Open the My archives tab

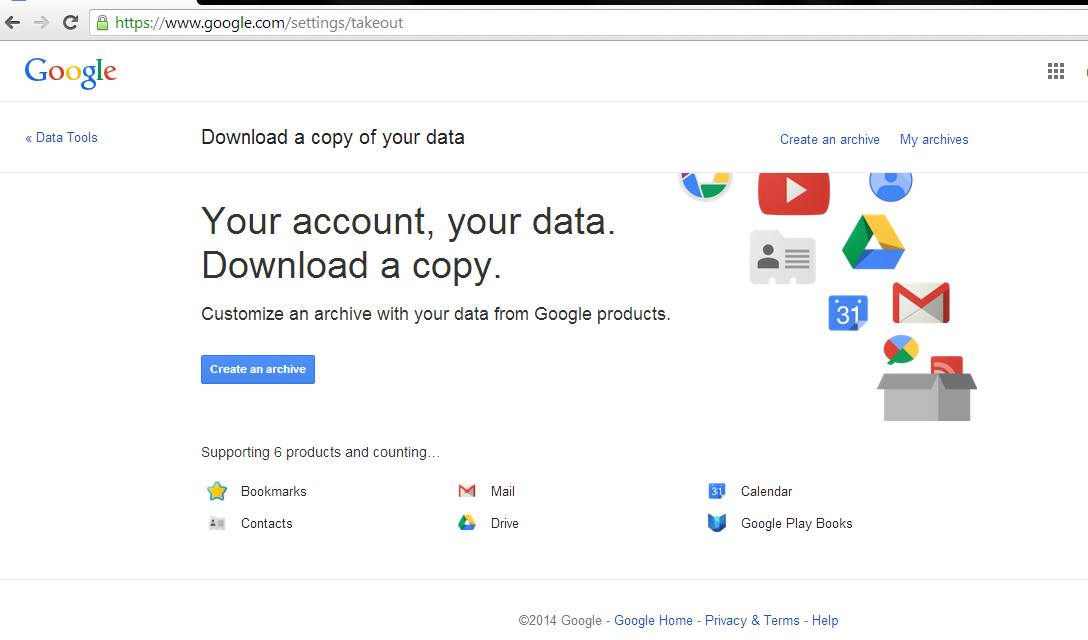[934, 140]
